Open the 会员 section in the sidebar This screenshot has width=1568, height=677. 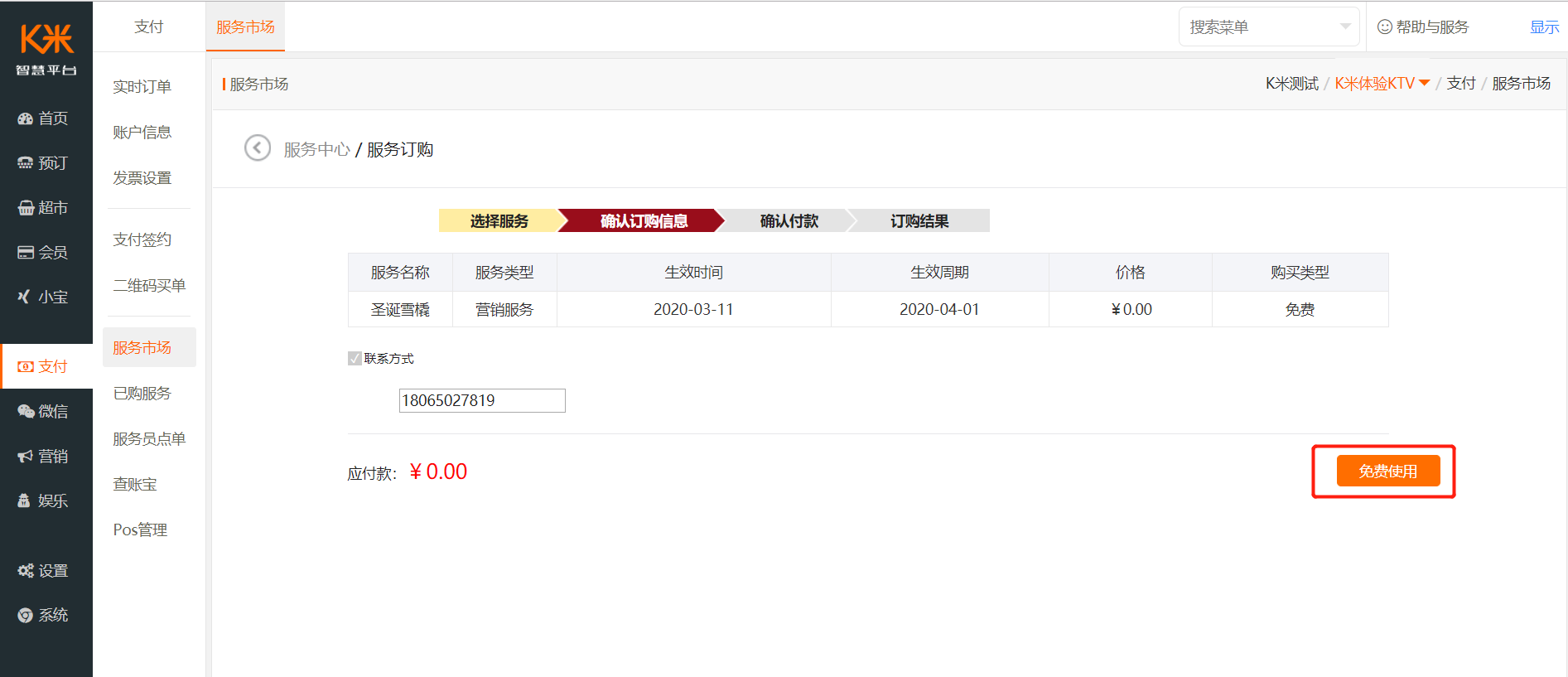click(43, 253)
